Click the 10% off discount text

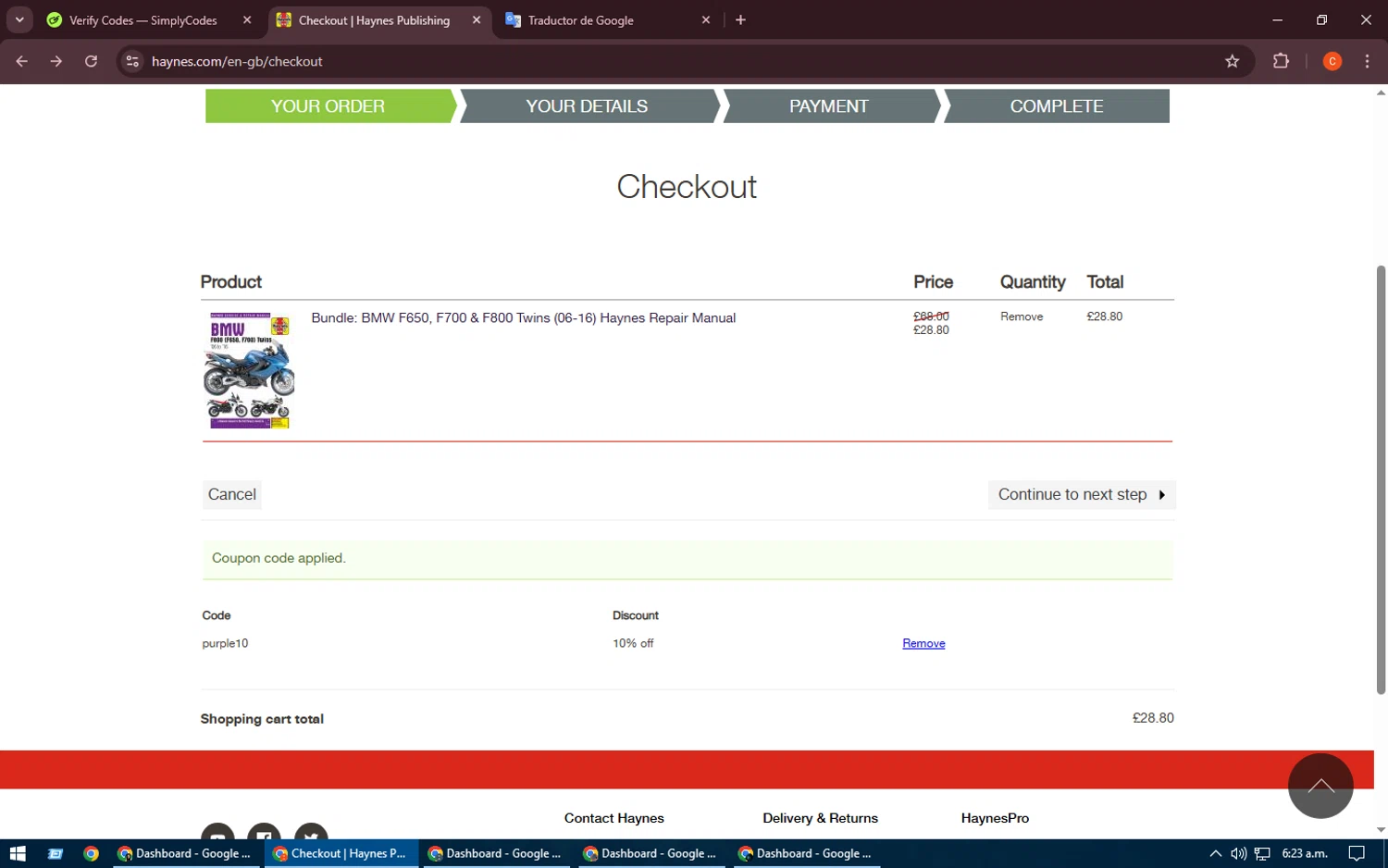(633, 643)
